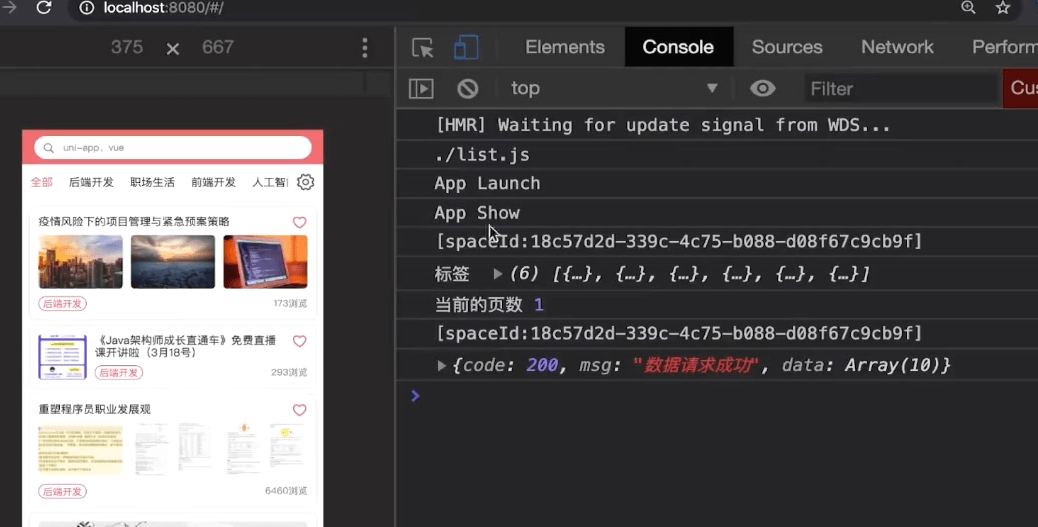Click the 293浏览 view count
Screen dimensions: 1038x527
[289, 372]
